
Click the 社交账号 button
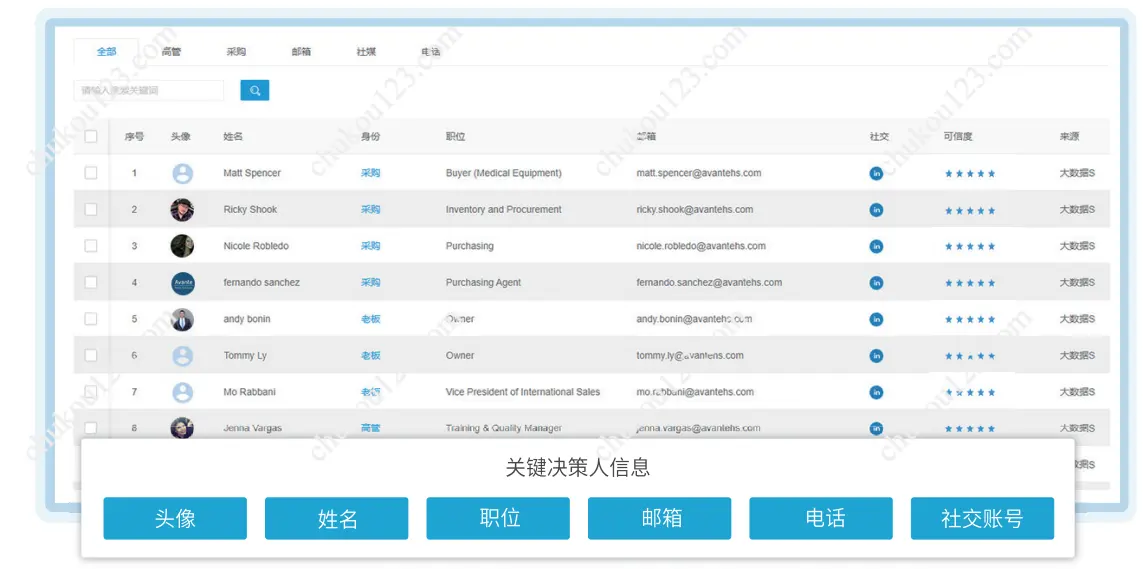click(981, 519)
